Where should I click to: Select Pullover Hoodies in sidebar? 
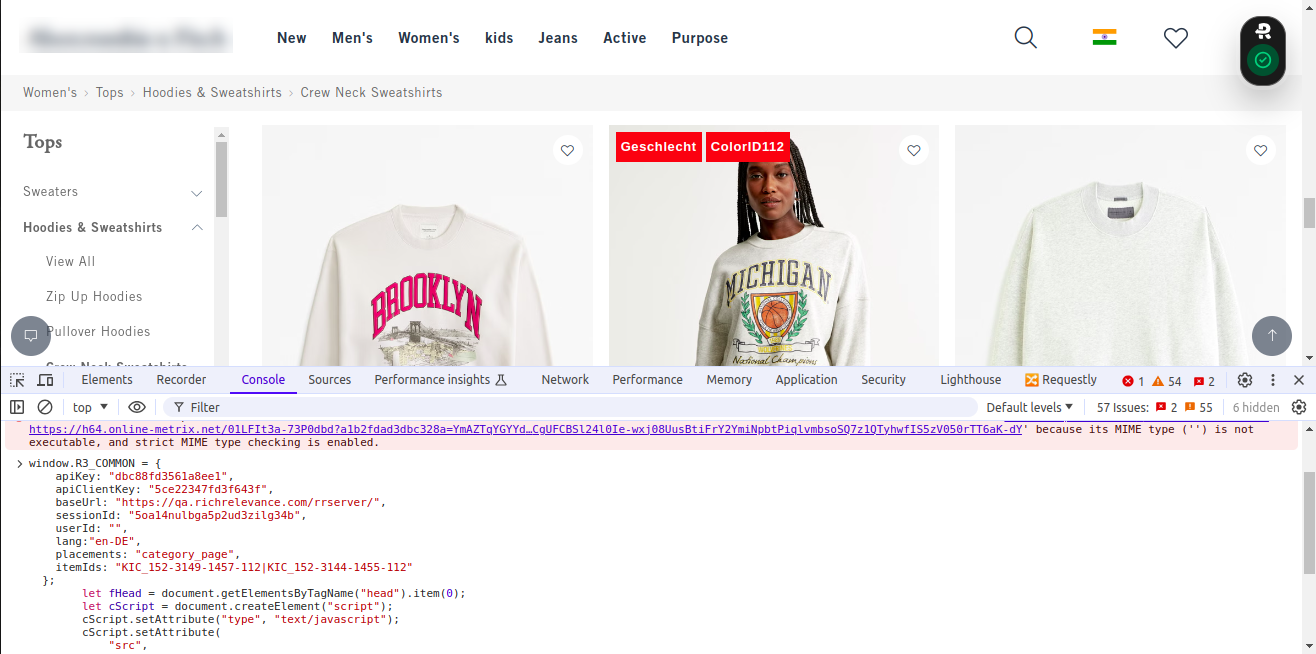pyautogui.click(x=98, y=332)
